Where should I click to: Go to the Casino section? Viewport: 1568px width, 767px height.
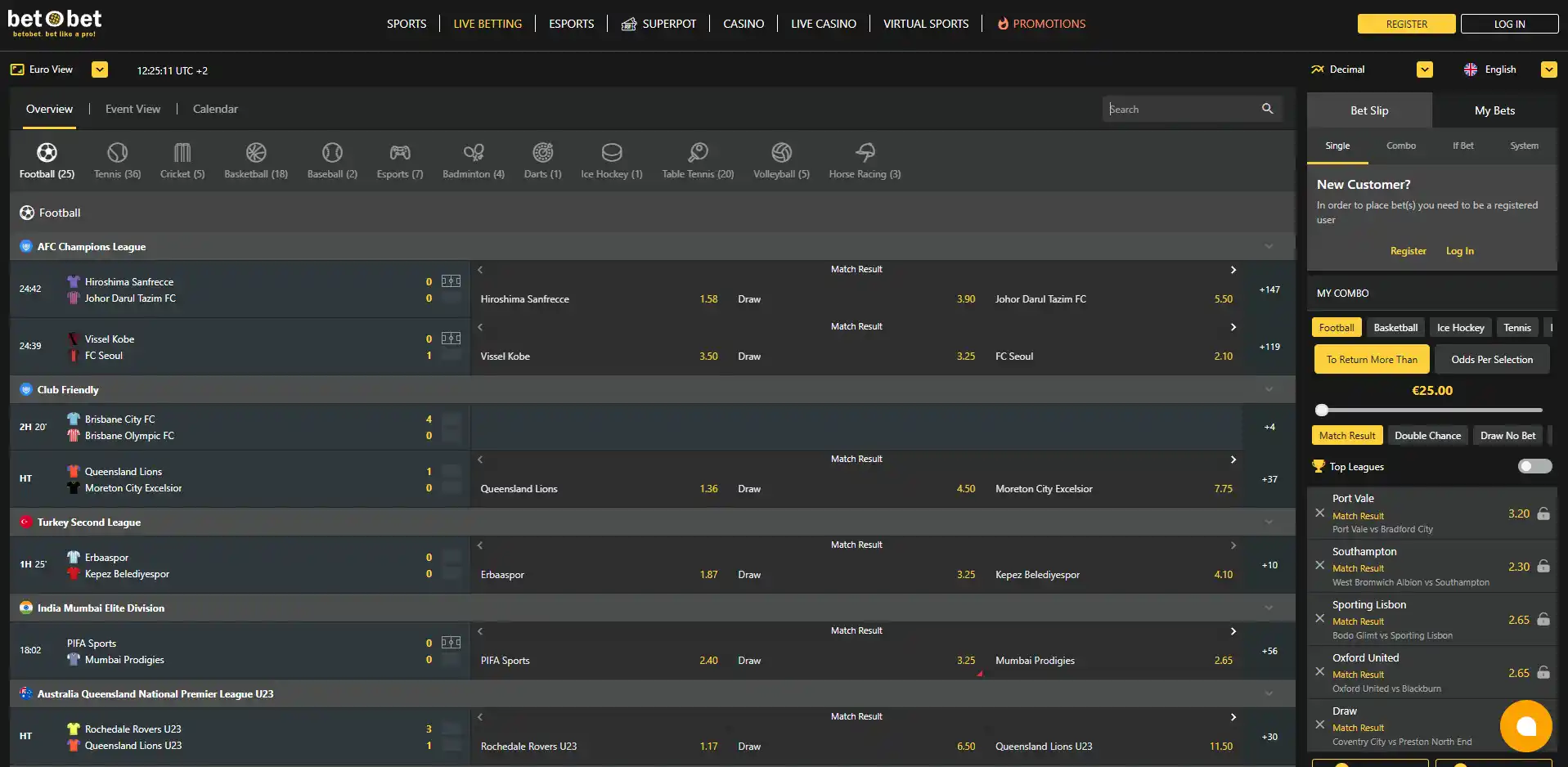point(744,24)
